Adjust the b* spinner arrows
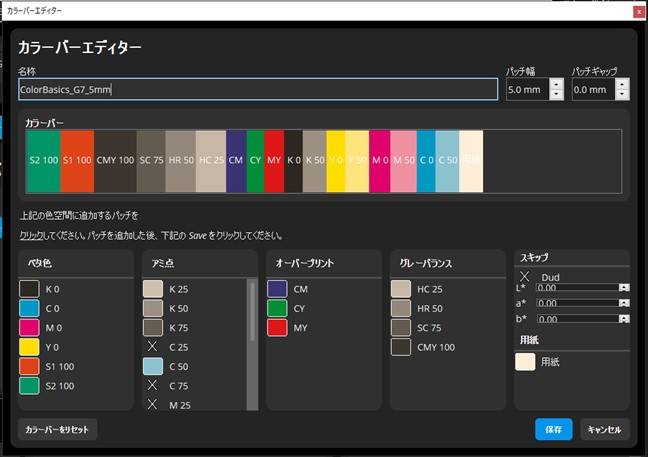The height and width of the screenshot is (457, 648). point(624,319)
